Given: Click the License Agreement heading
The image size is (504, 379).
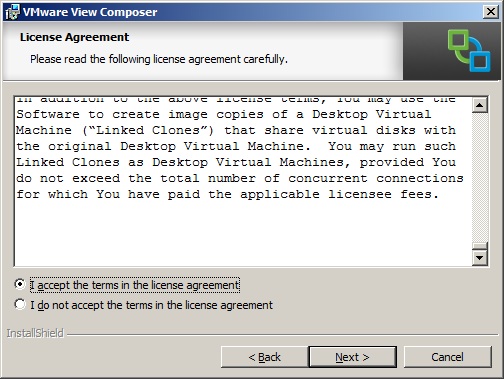Looking at the screenshot, I should (x=74, y=37).
